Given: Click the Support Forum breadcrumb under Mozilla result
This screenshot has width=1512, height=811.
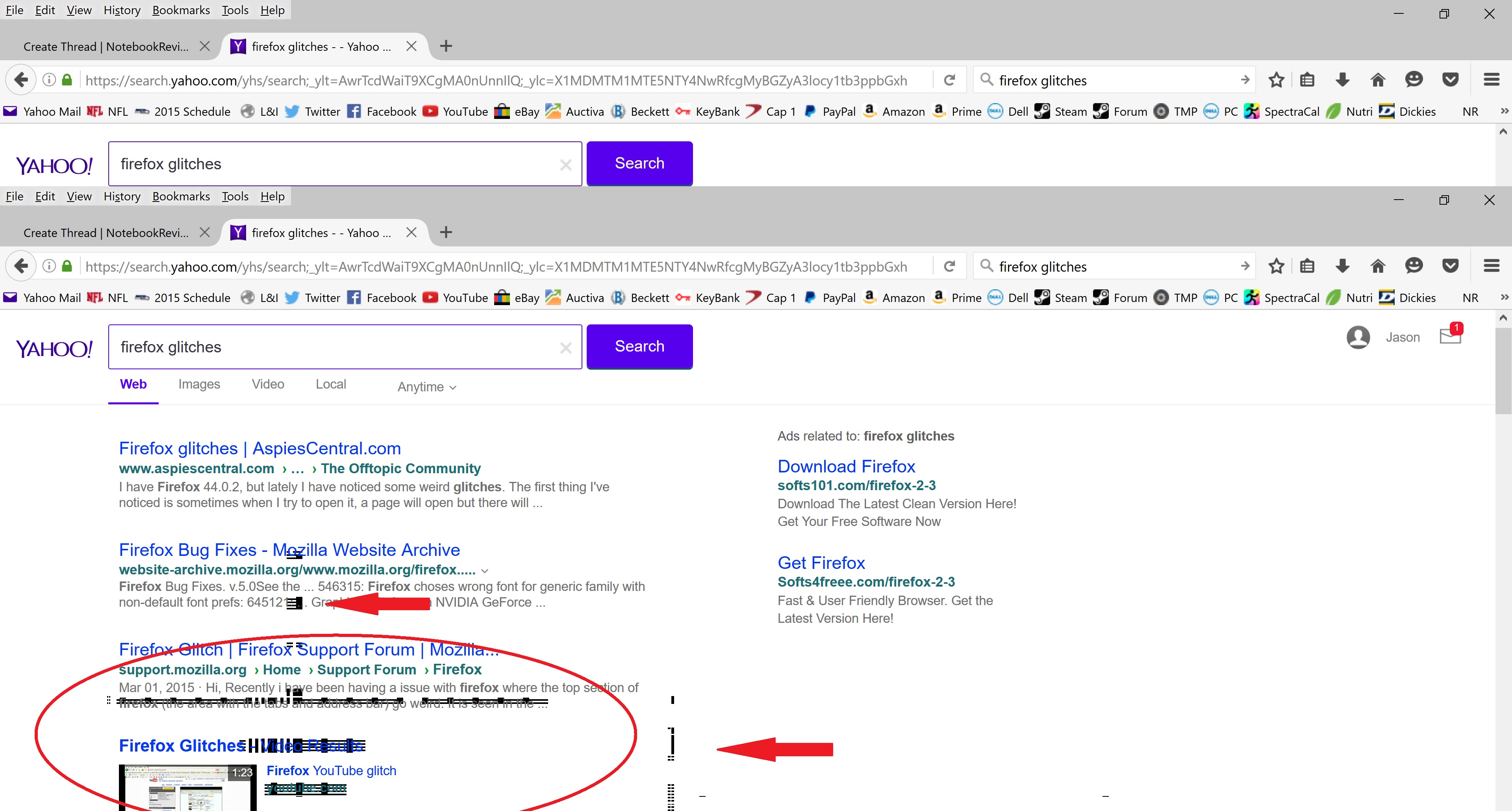Looking at the screenshot, I should (x=366, y=670).
